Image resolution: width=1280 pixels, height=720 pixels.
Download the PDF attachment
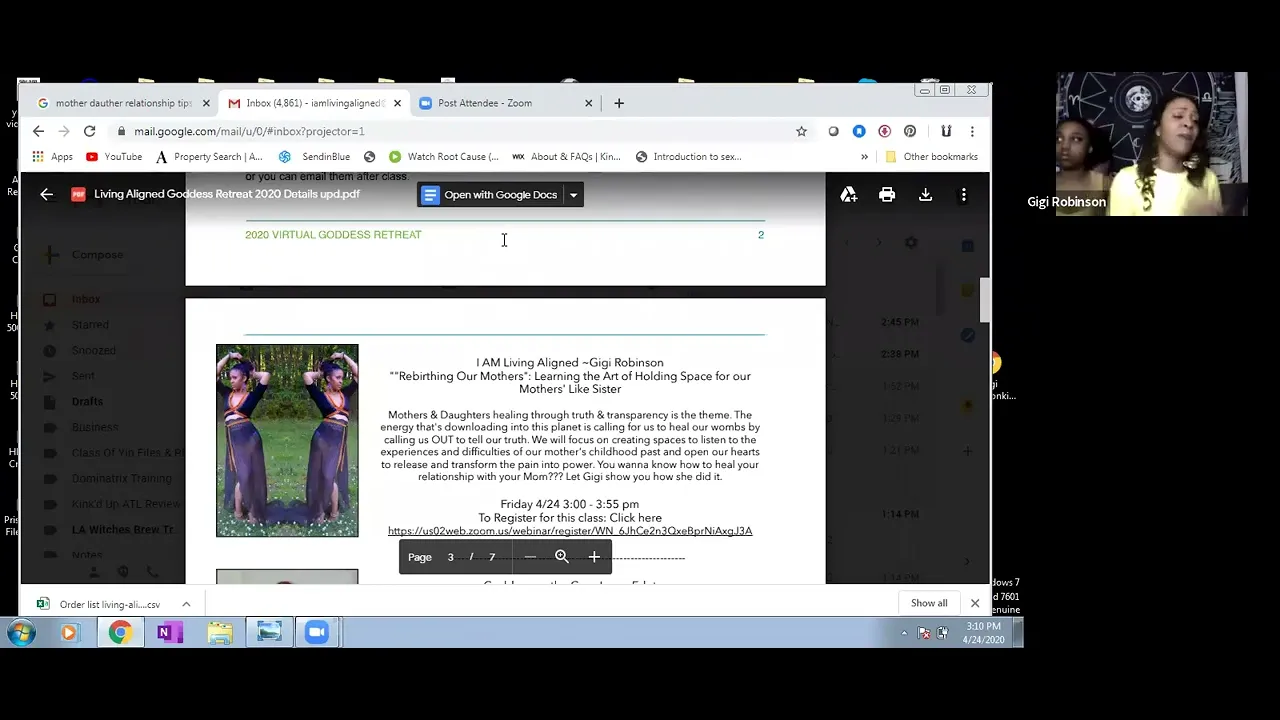click(925, 194)
